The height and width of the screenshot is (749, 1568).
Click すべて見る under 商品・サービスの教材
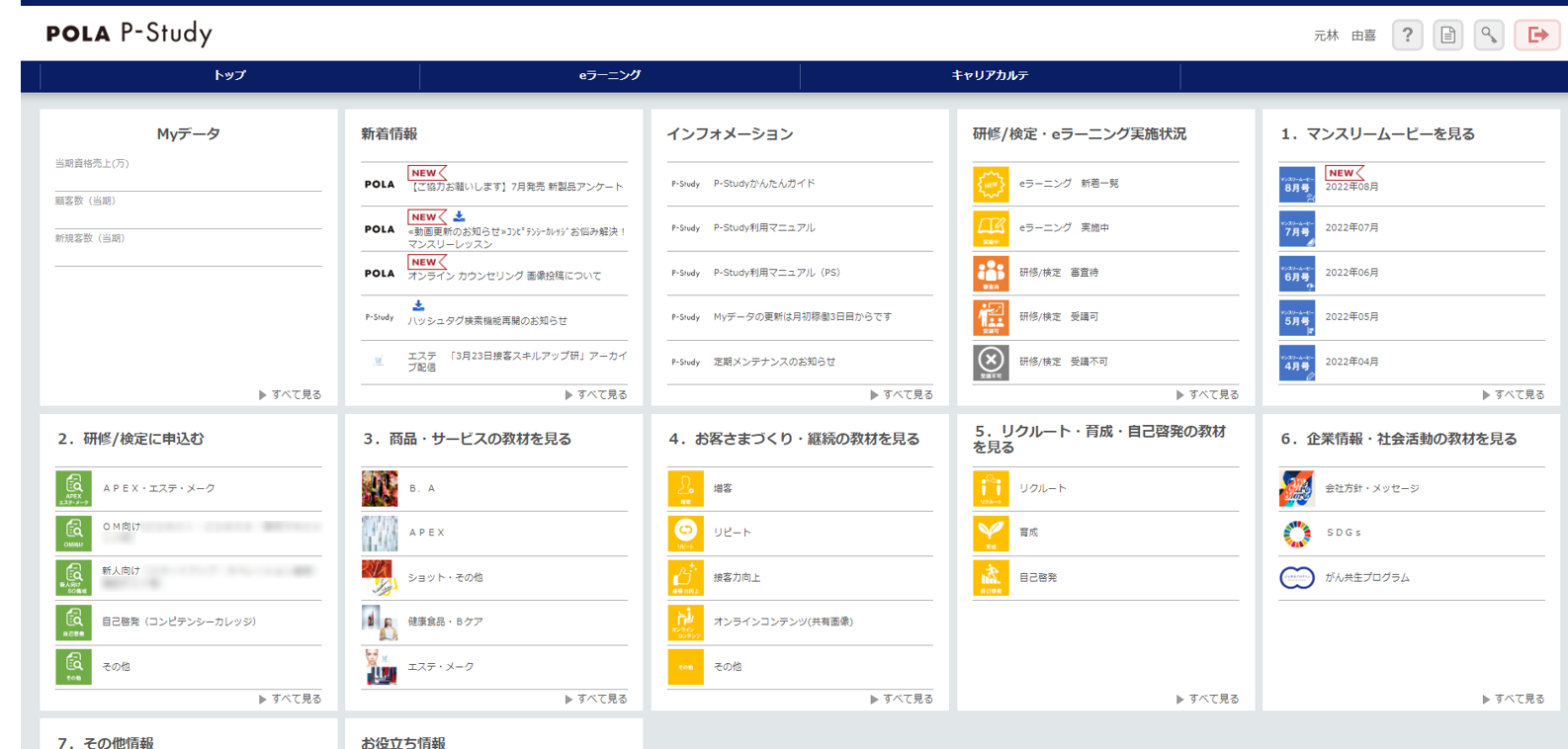[595, 699]
